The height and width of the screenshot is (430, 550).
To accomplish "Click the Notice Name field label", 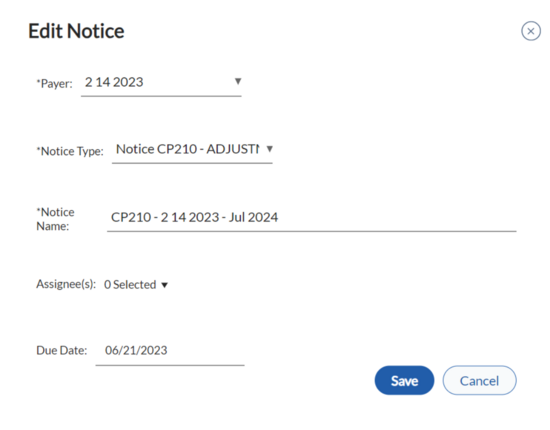I will 55,219.
